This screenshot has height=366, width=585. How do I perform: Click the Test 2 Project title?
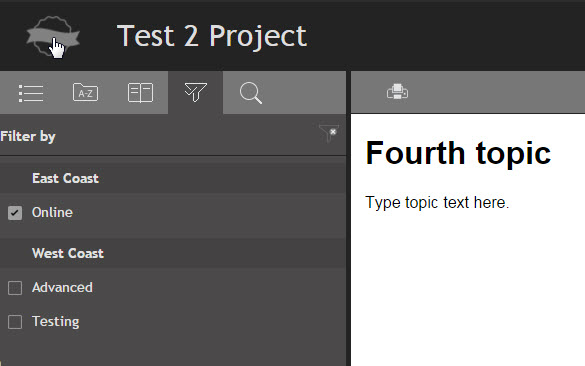click(x=212, y=36)
